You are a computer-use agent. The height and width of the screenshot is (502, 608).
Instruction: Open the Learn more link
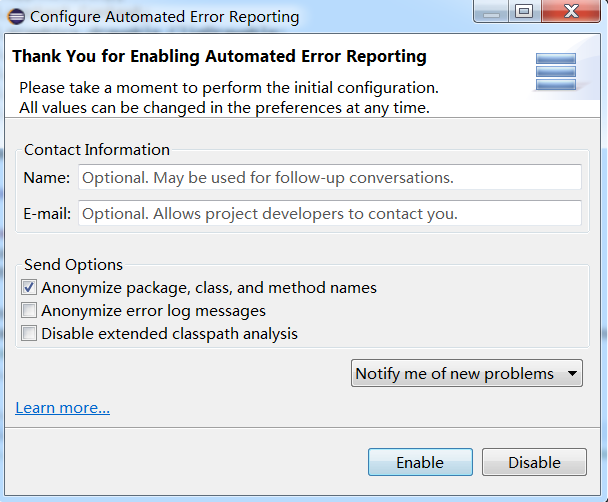(x=62, y=408)
